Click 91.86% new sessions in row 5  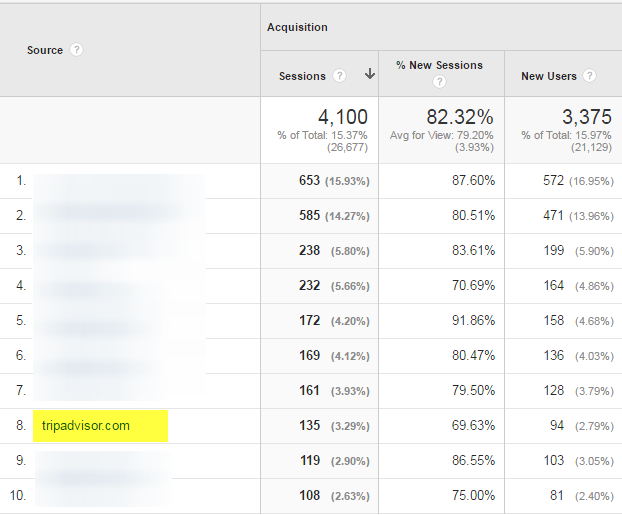coord(473,320)
